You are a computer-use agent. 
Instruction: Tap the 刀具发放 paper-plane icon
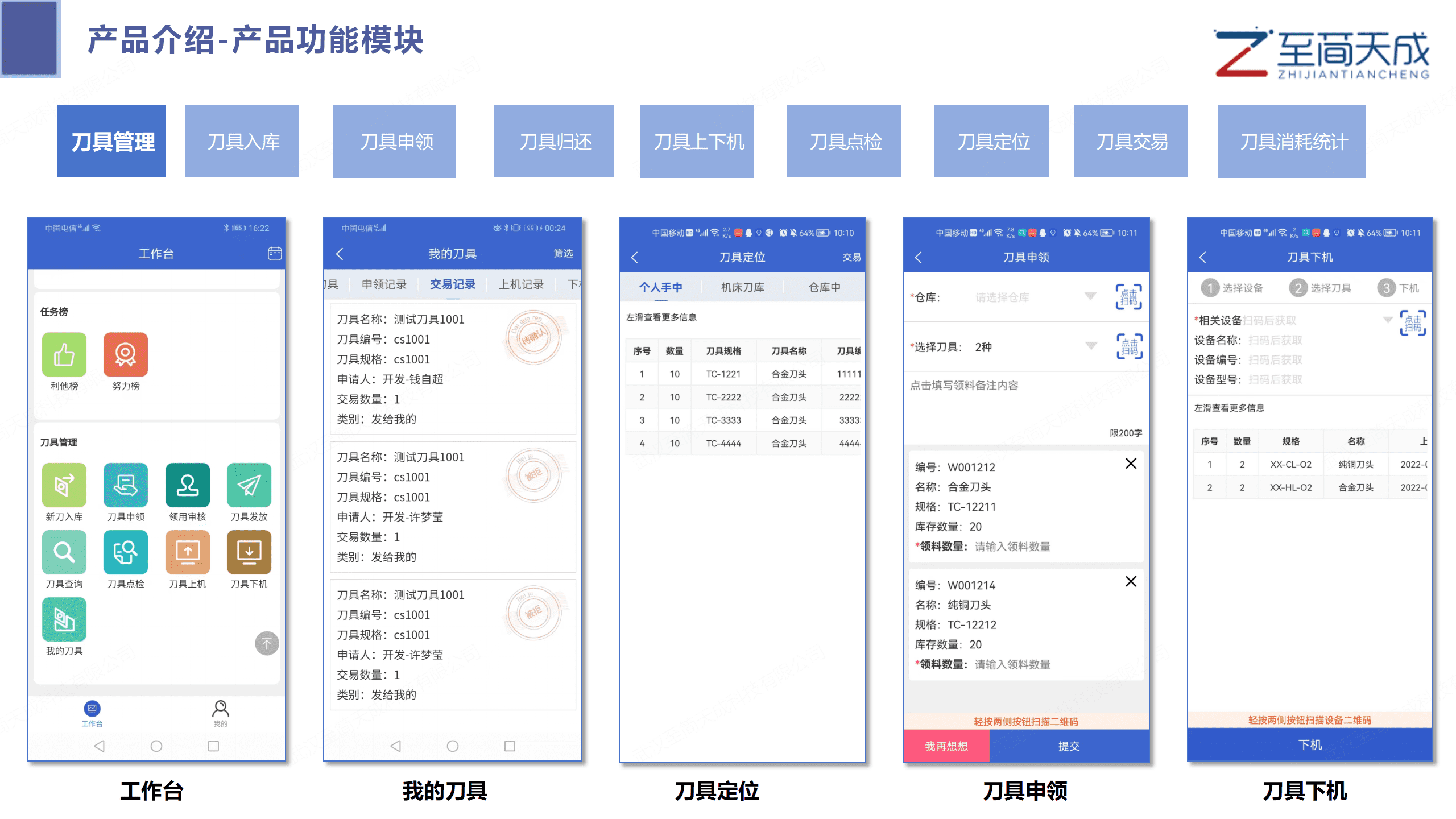tap(249, 485)
